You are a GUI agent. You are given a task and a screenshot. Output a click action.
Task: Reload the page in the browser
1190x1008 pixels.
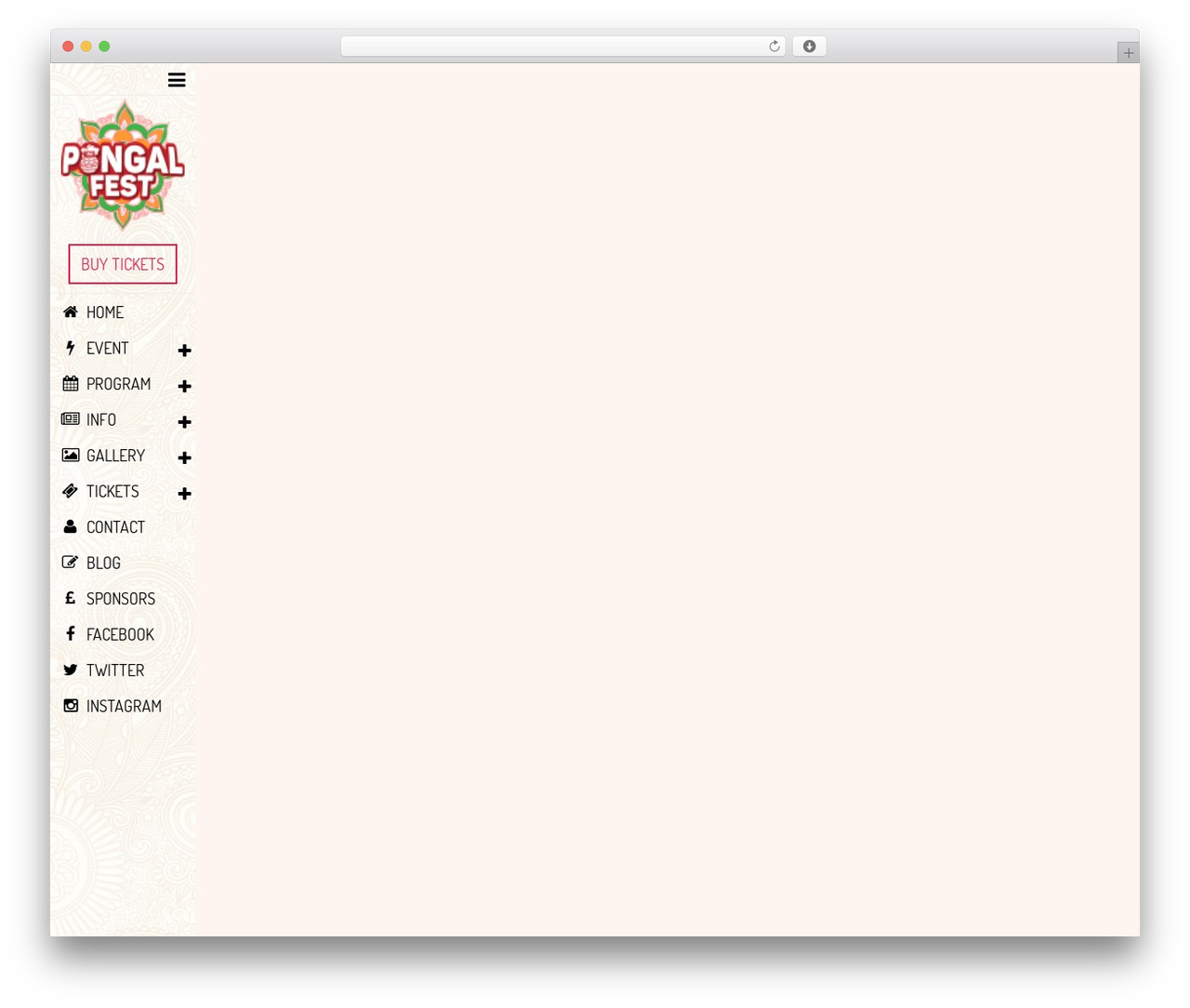point(773,46)
